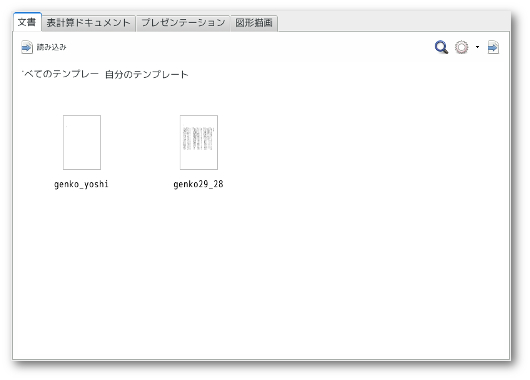Image resolution: width=530 pixels, height=380 pixels.
Task: Click the gear action menu icon
Action: click(x=461, y=47)
